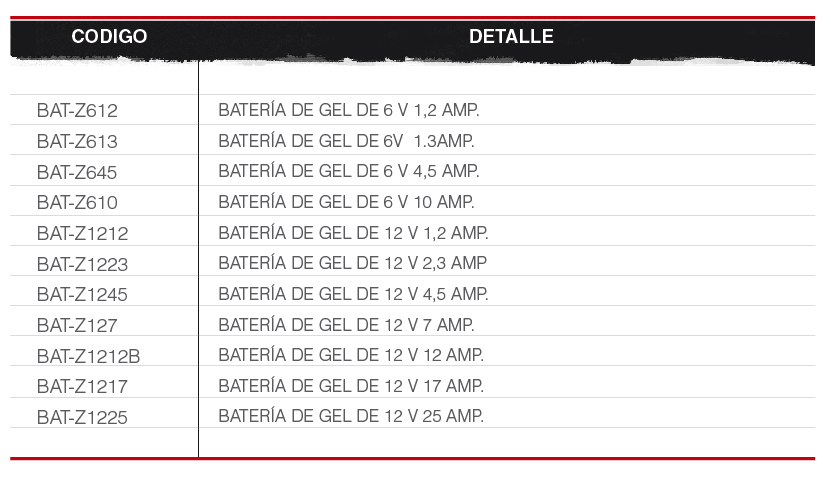Select product code BAT-Z1245
The image size is (831, 481).
click(82, 294)
